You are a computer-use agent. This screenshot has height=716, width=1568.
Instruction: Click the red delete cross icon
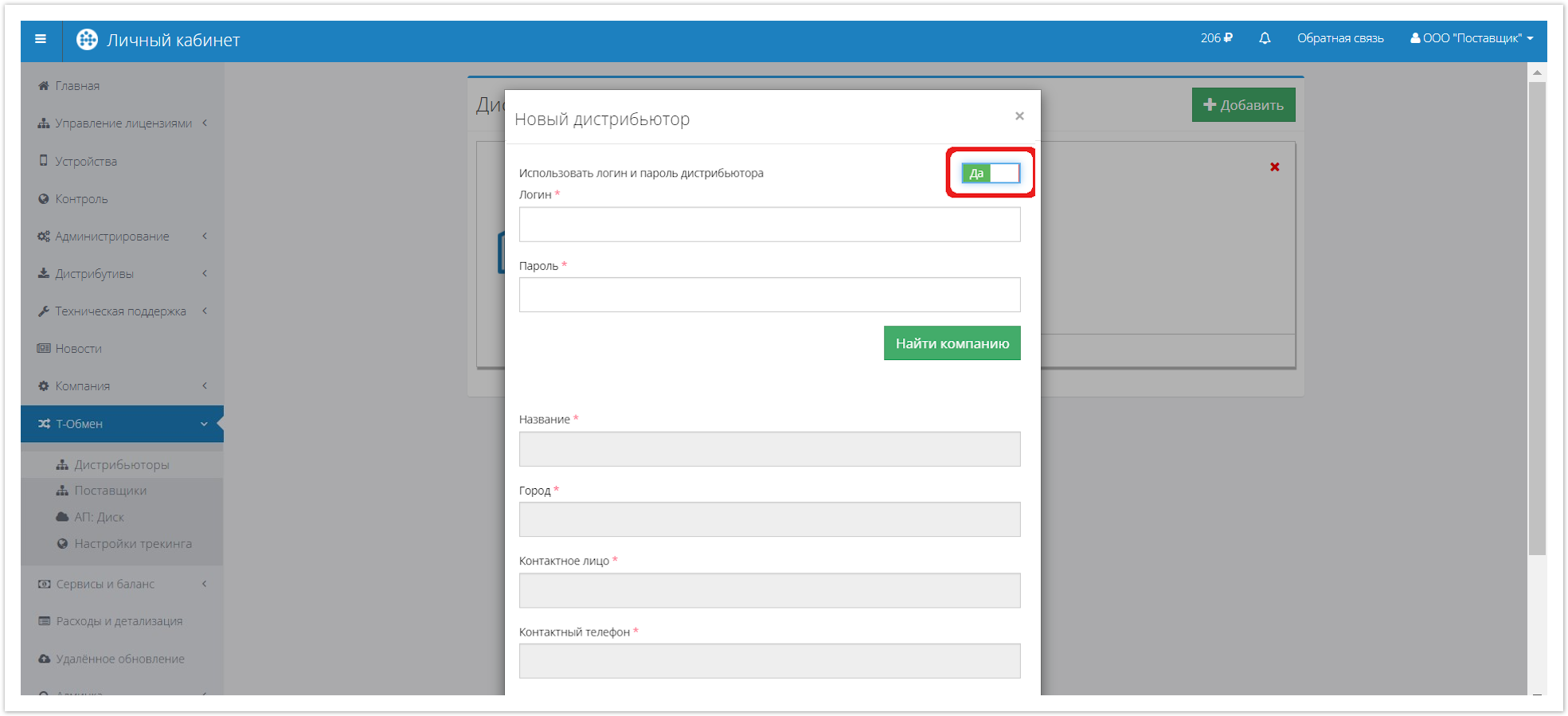coord(1275,167)
